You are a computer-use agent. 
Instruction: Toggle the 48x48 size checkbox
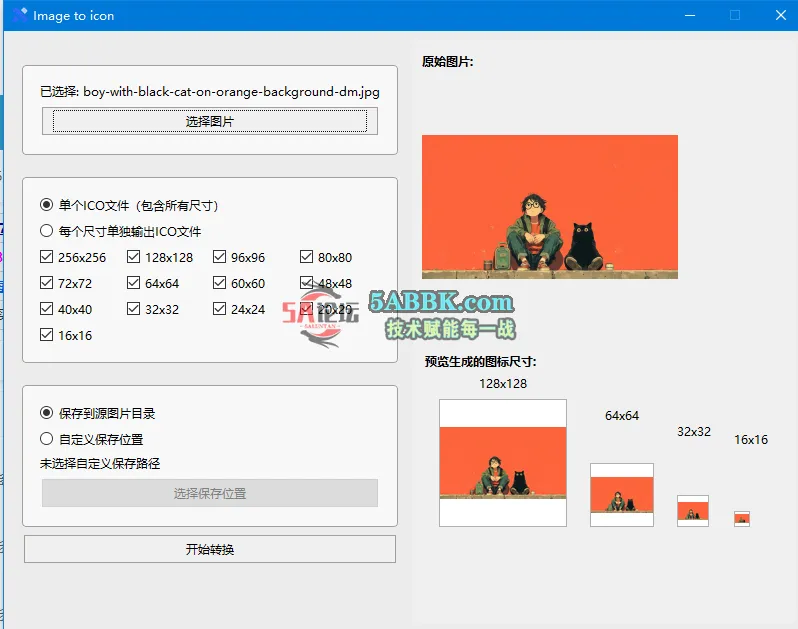tap(306, 282)
